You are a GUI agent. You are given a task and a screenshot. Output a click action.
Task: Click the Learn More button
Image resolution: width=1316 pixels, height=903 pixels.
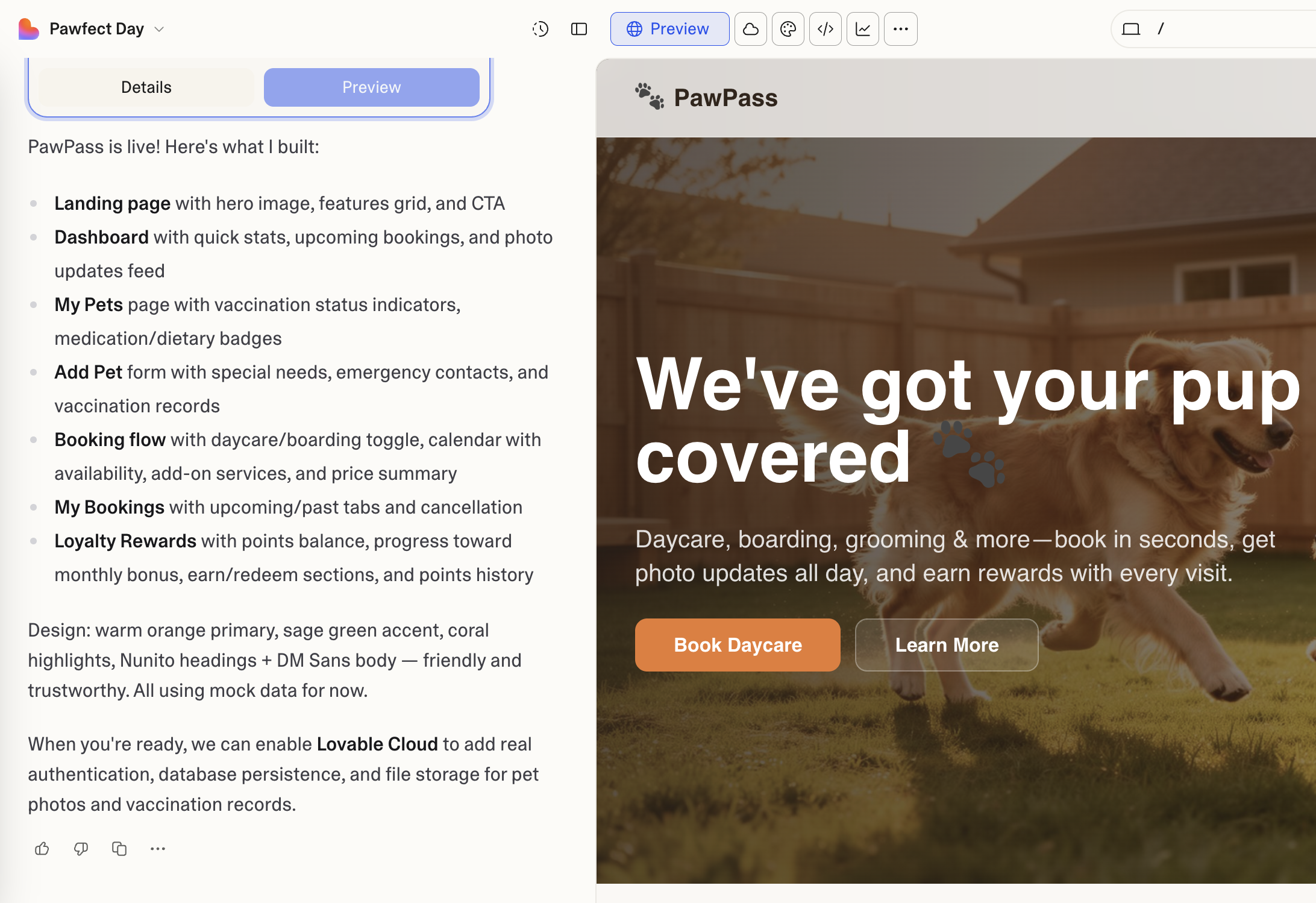pos(947,645)
